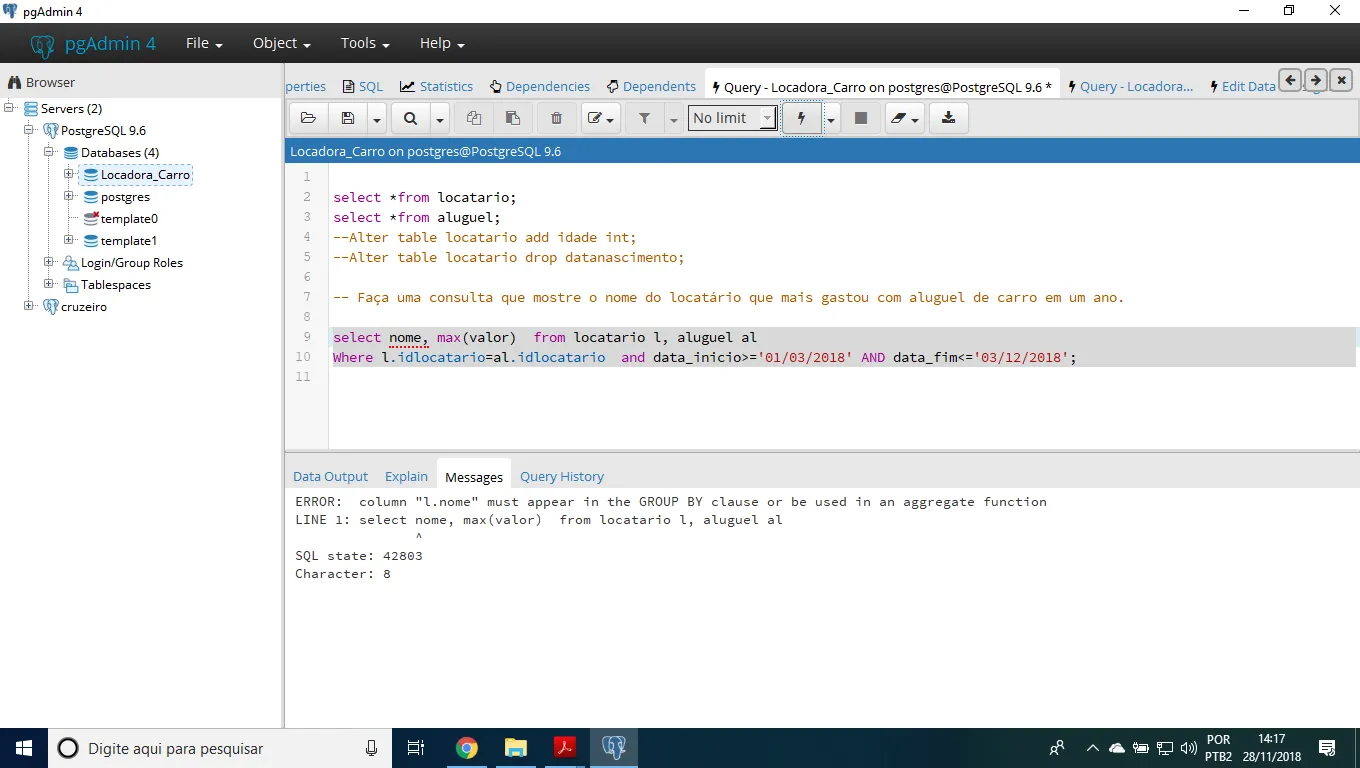
Task: Switch to the Data Output tab
Action: (330, 477)
